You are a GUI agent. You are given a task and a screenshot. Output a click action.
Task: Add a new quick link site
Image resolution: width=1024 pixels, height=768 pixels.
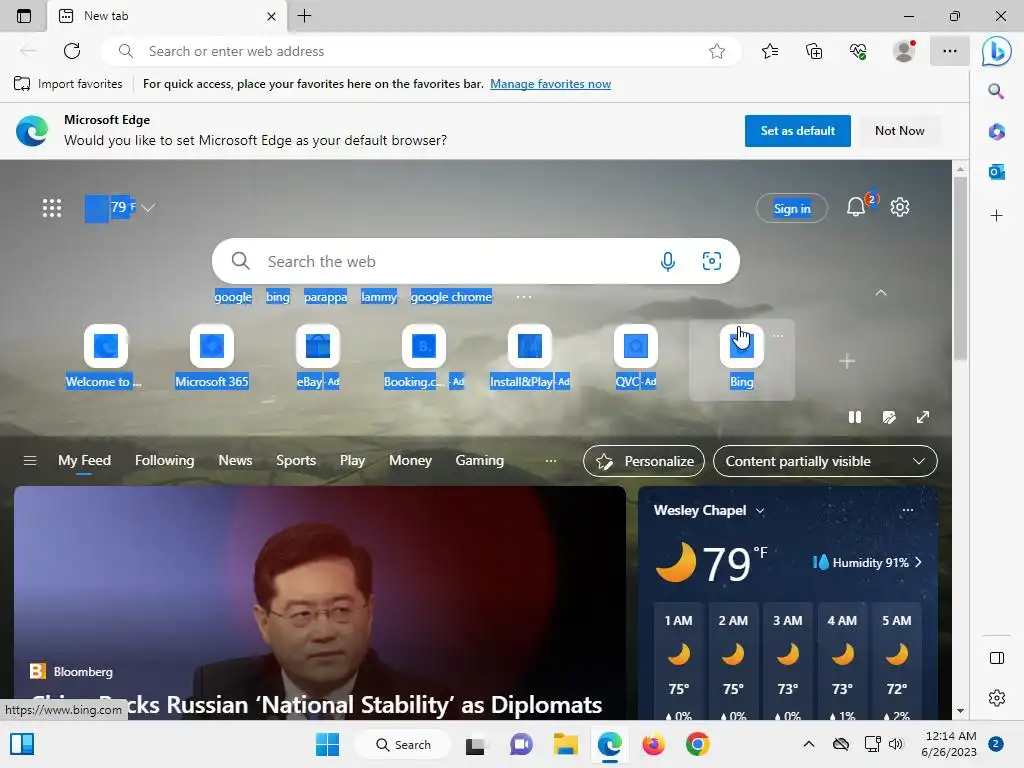[847, 361]
